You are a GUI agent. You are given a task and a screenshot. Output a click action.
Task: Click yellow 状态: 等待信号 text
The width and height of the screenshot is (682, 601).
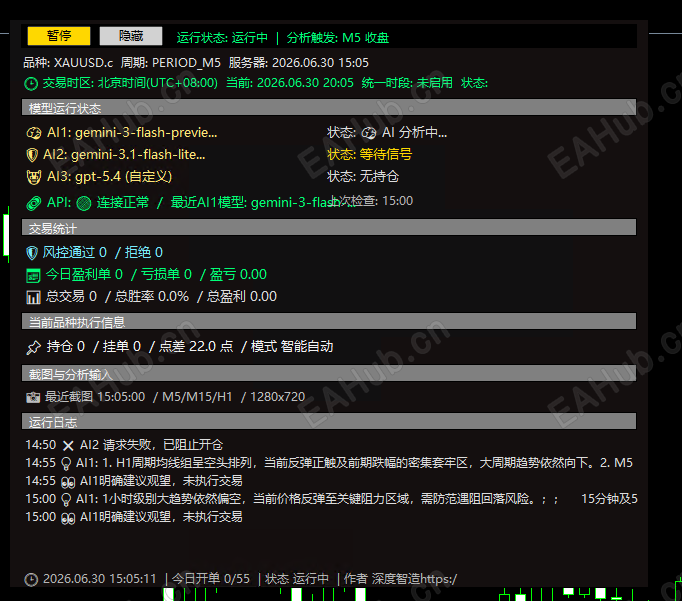click(x=370, y=154)
